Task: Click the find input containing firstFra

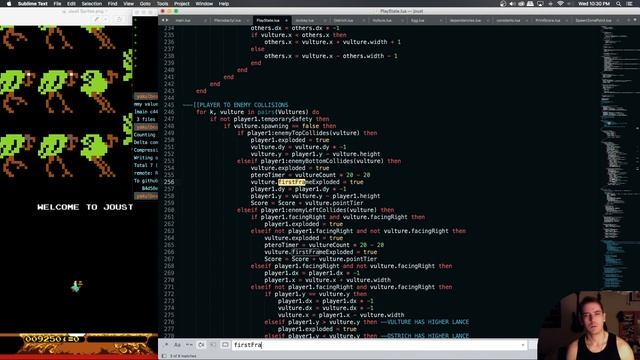Action: (x=379, y=345)
